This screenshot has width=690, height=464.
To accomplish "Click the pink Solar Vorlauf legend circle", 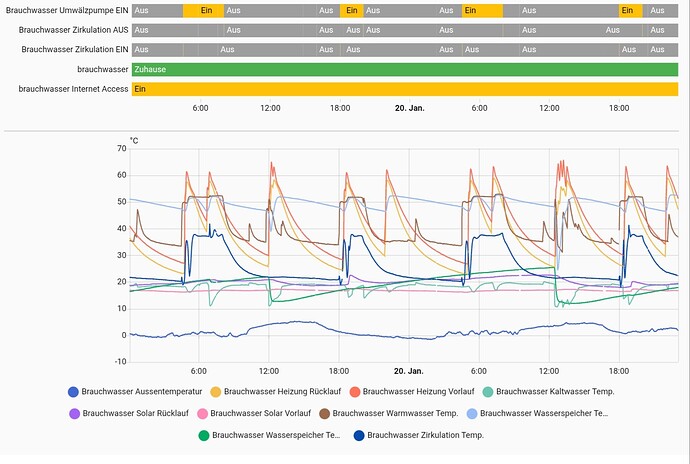I will [x=202, y=413].
